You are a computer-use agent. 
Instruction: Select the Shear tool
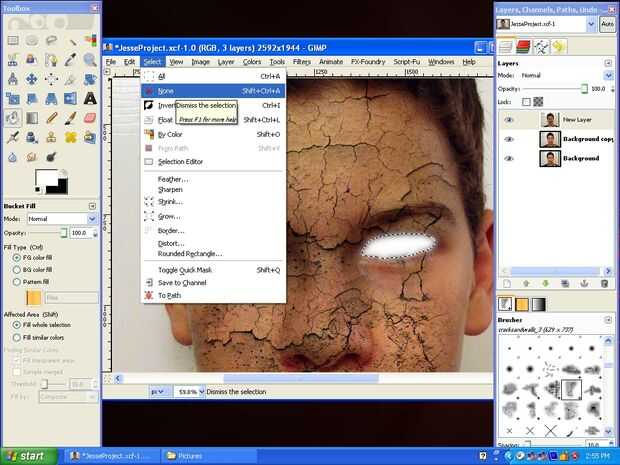click(32, 98)
